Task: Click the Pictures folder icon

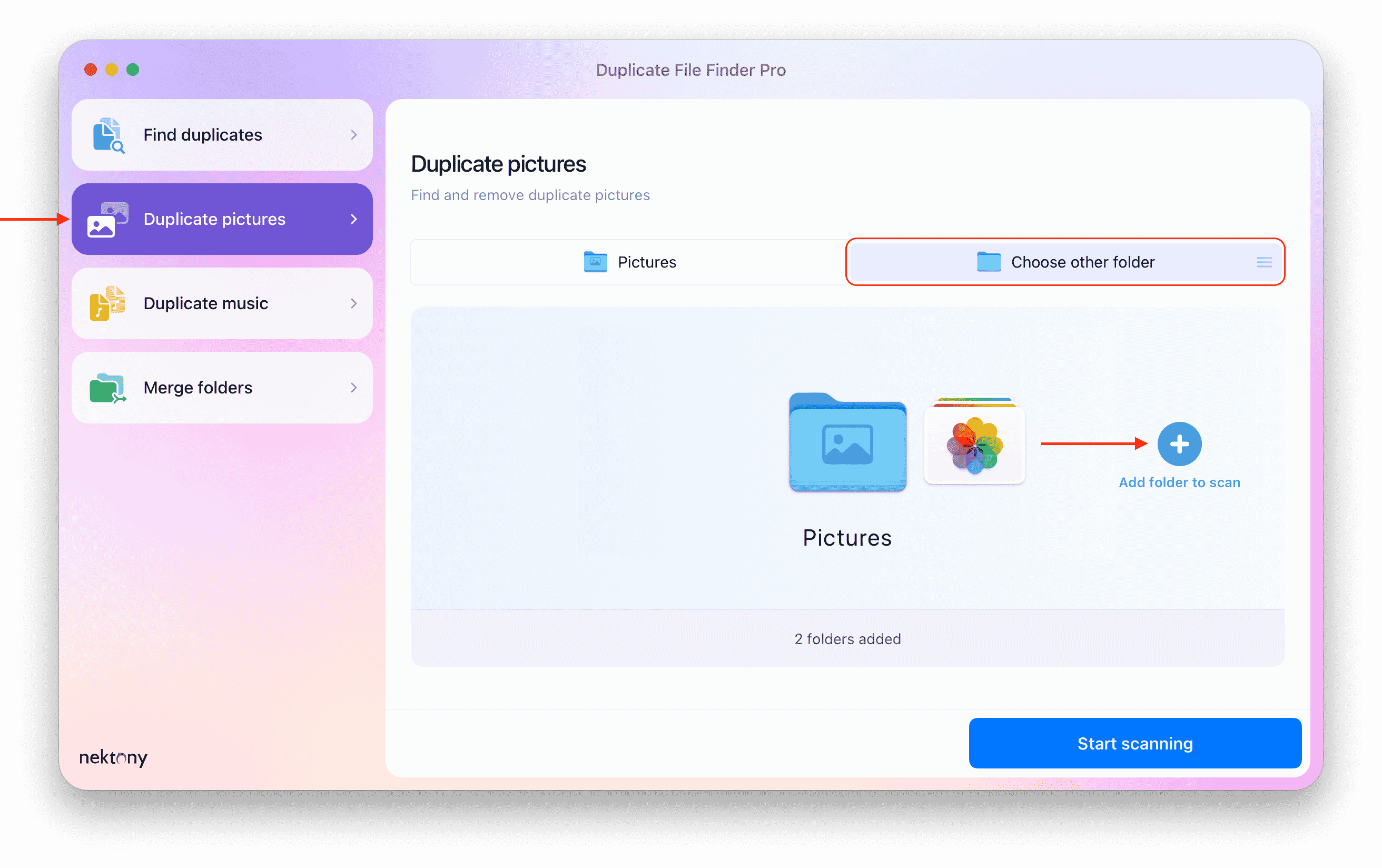Action: 846,442
